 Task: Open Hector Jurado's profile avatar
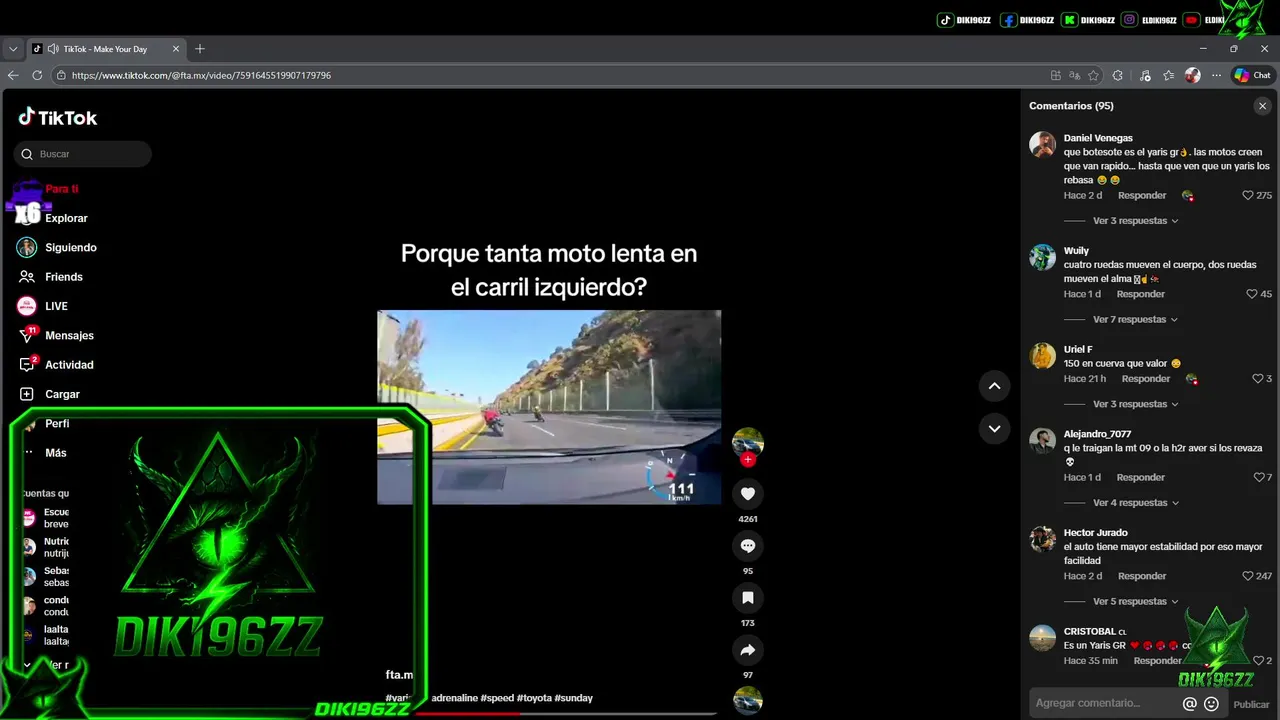pyautogui.click(x=1043, y=539)
